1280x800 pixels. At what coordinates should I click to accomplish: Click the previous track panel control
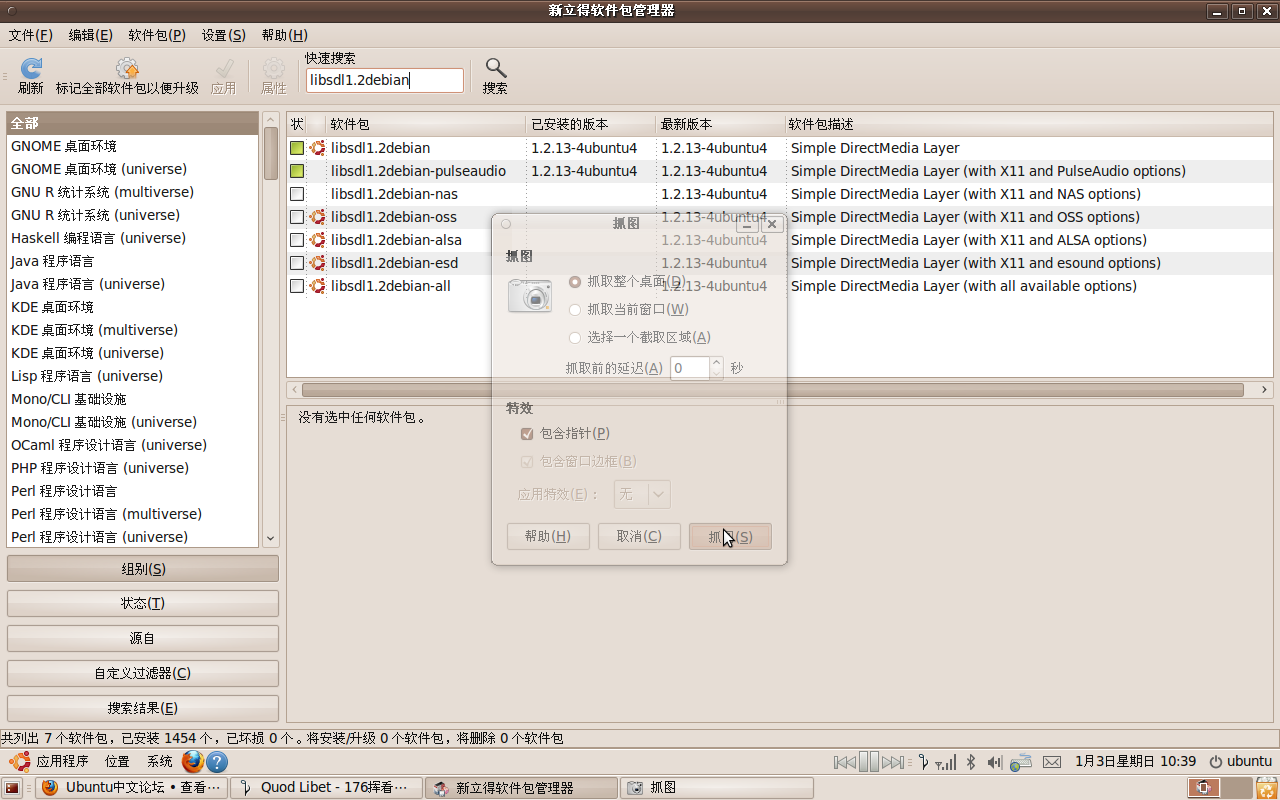pos(845,762)
